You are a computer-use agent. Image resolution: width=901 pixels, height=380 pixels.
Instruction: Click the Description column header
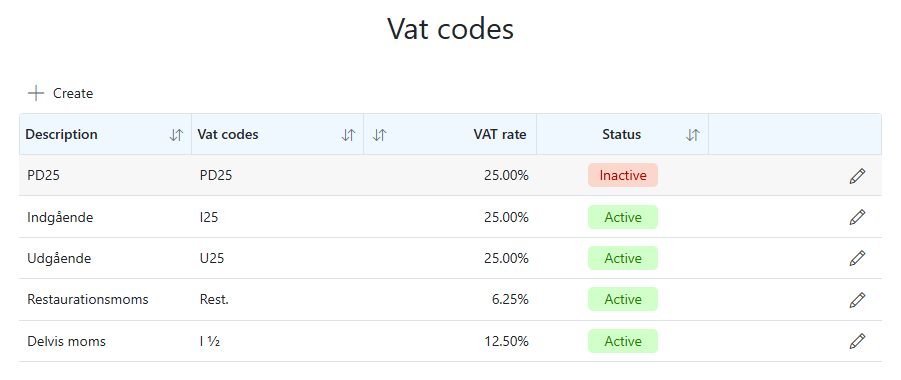tap(61, 135)
